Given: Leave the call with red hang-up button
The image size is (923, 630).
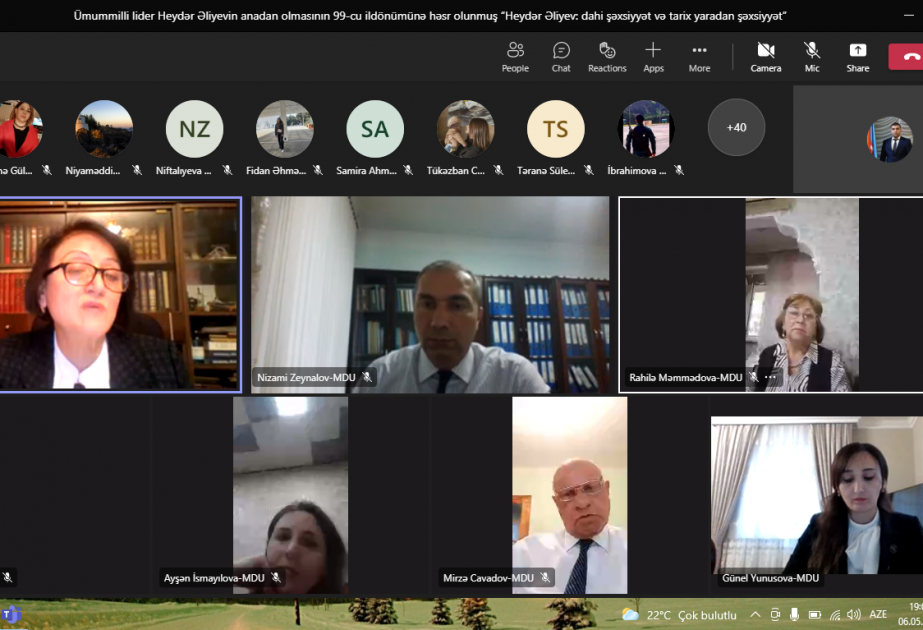Looking at the screenshot, I should click(x=907, y=57).
